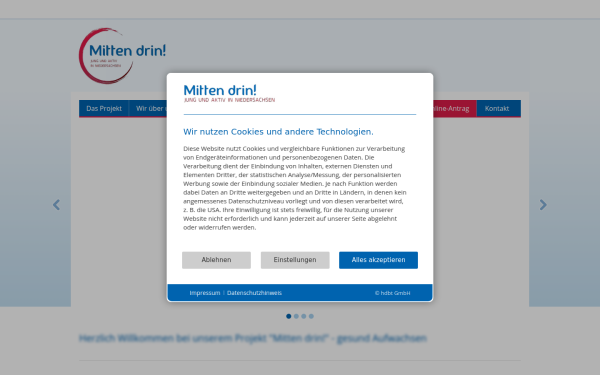Click the Mitten drin! logo in cookie dialog
This screenshot has height=375, width=600.
click(229, 93)
